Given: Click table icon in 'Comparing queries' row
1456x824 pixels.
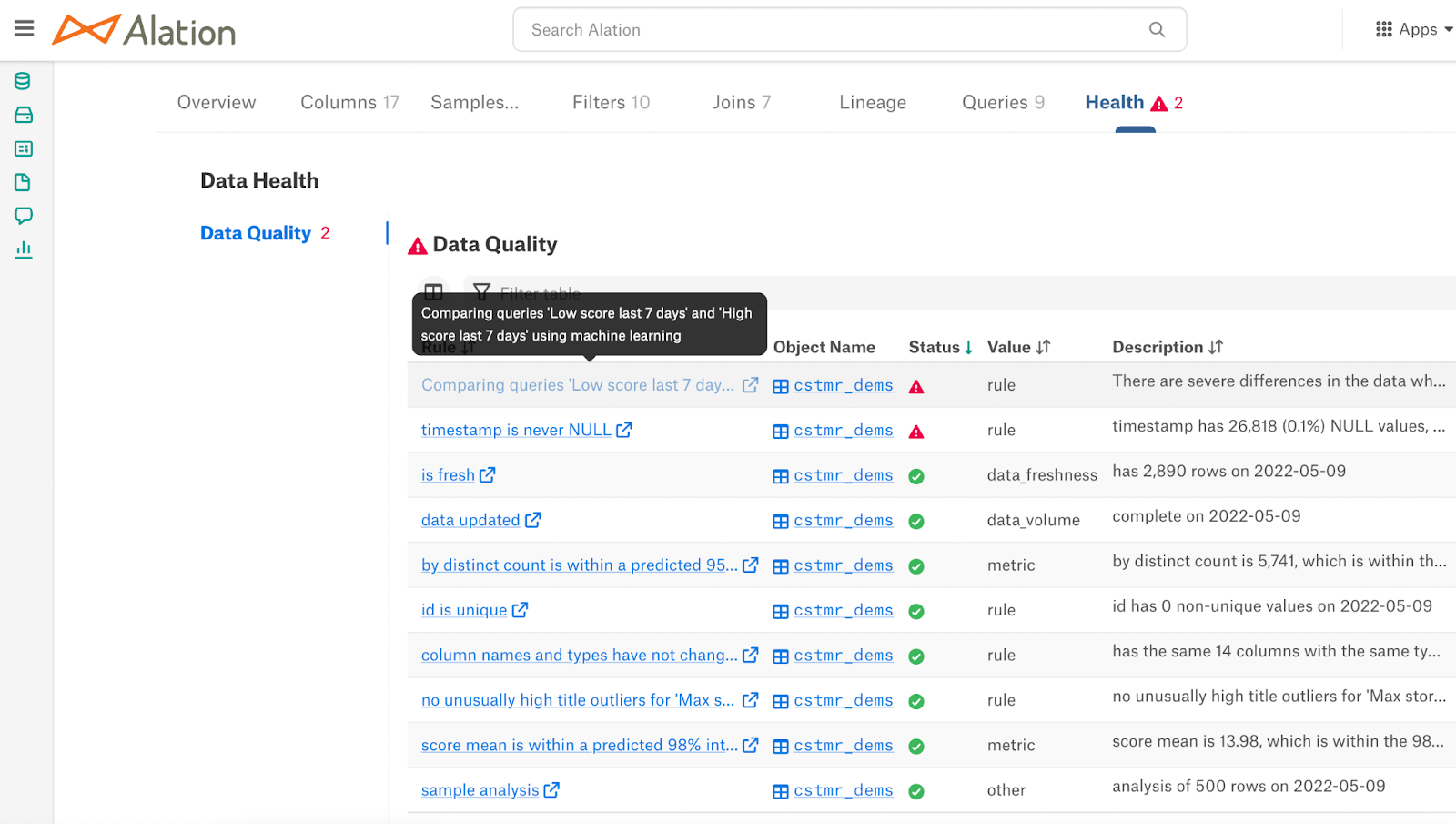Looking at the screenshot, I should coord(781,386).
